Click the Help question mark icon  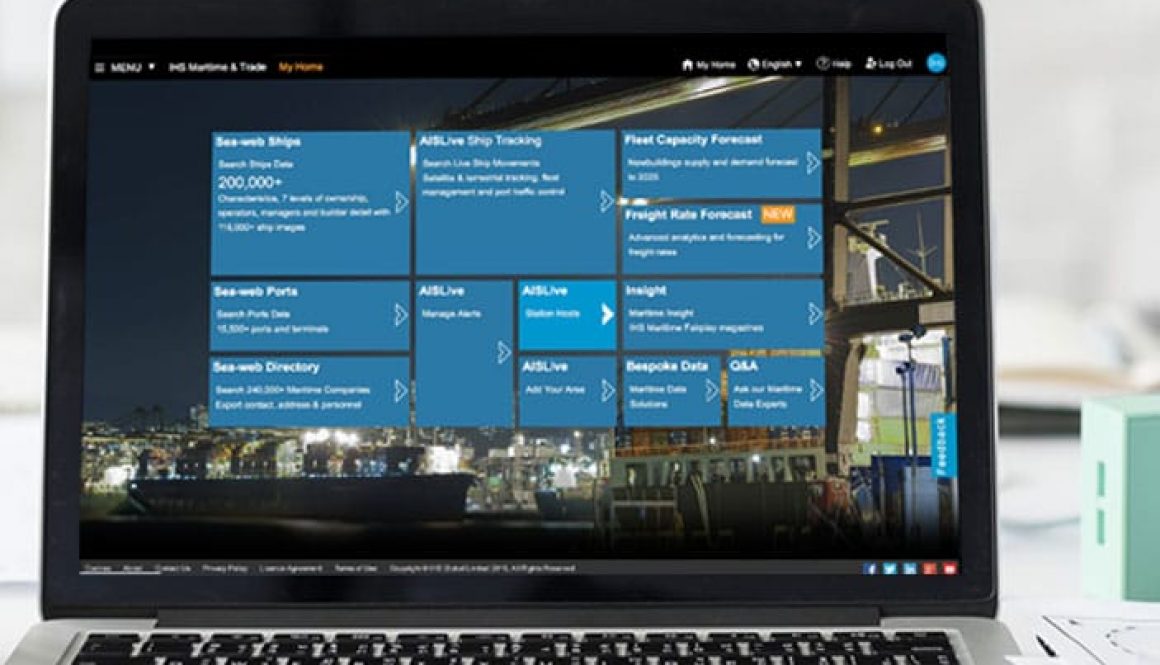pyautogui.click(x=822, y=64)
